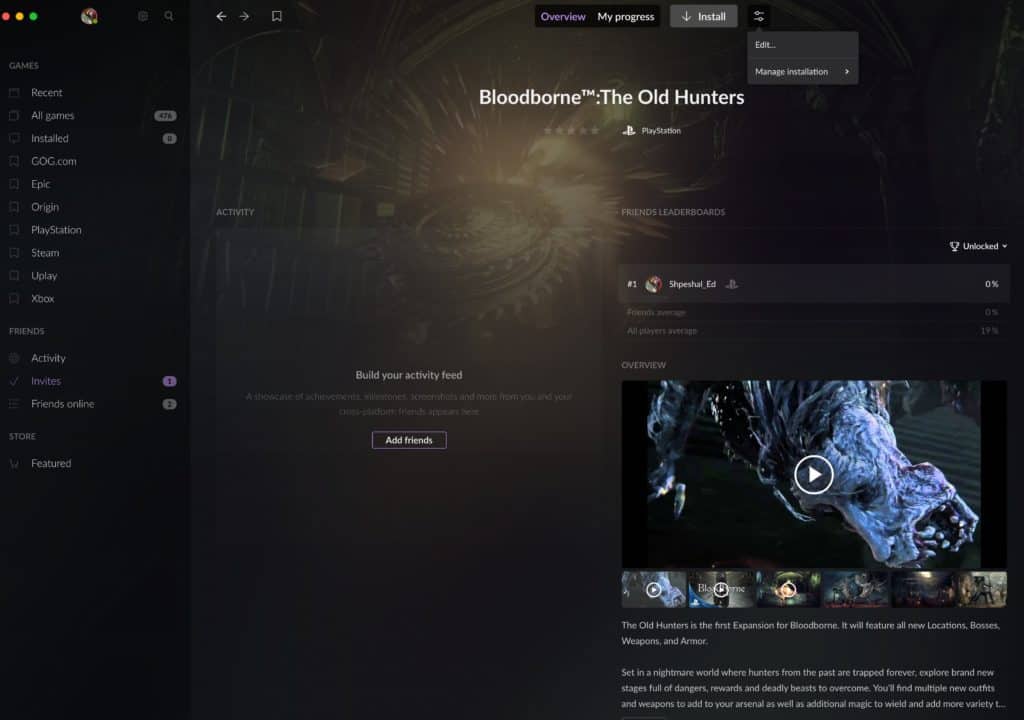Open Invites in the friends section

46,381
